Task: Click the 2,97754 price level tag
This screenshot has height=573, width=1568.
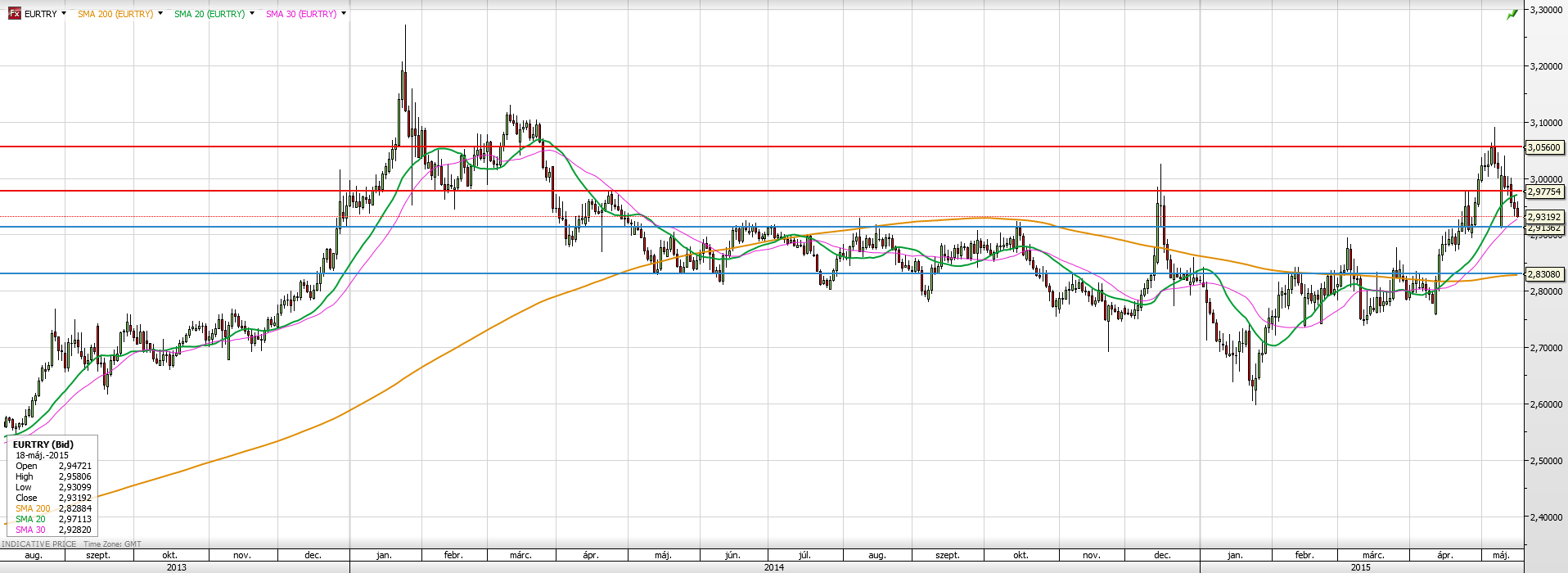Action: point(1544,192)
